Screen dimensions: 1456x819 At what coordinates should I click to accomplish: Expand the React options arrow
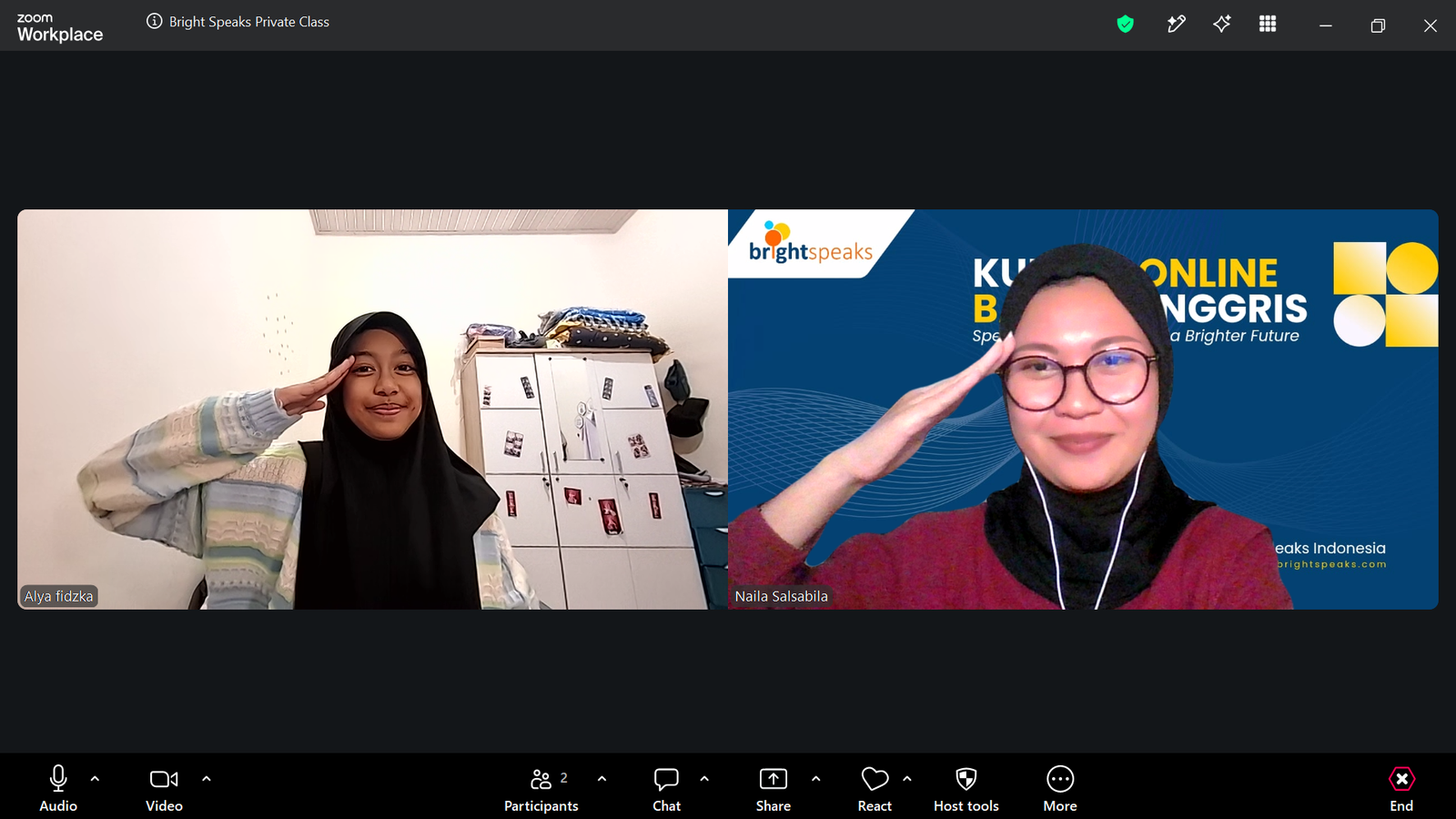click(907, 779)
